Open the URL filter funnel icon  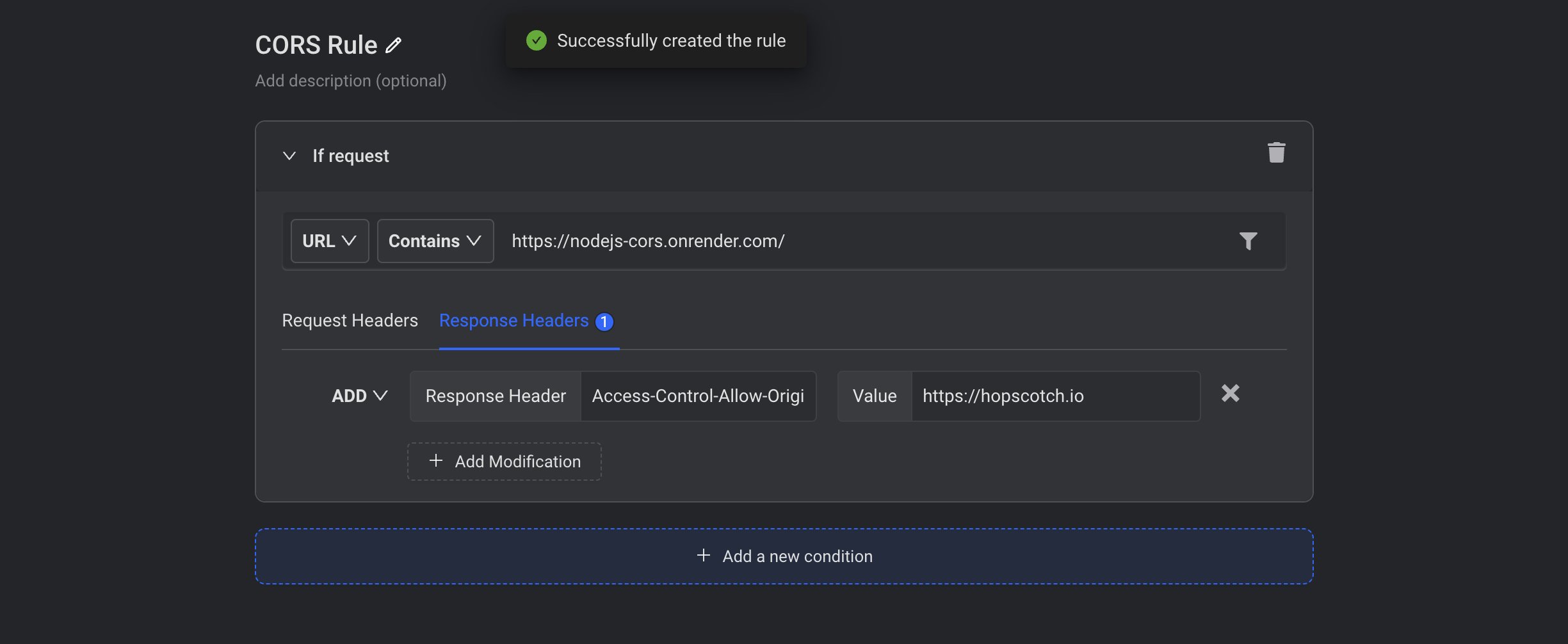coord(1248,241)
